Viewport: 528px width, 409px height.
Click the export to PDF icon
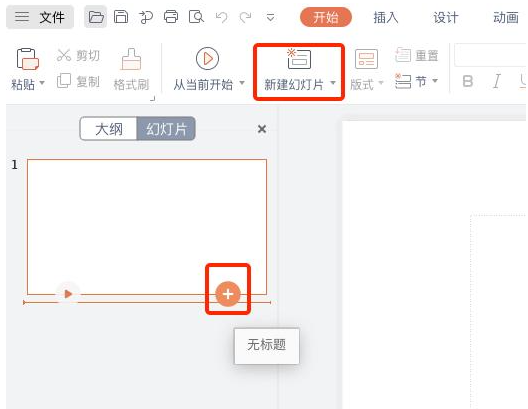point(145,17)
